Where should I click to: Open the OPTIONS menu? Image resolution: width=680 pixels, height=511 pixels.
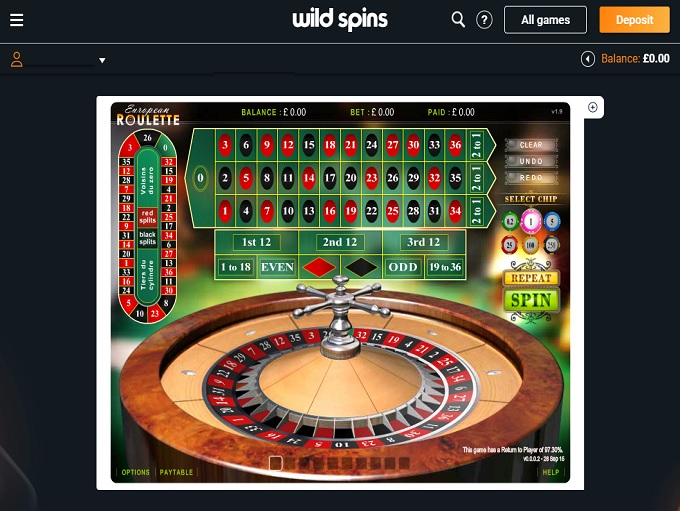(x=135, y=472)
